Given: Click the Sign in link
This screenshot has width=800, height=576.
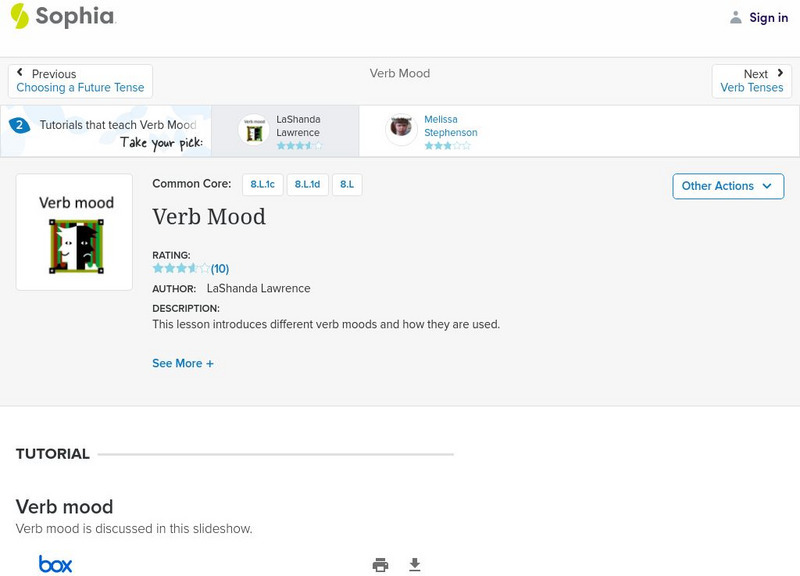Looking at the screenshot, I should [768, 18].
